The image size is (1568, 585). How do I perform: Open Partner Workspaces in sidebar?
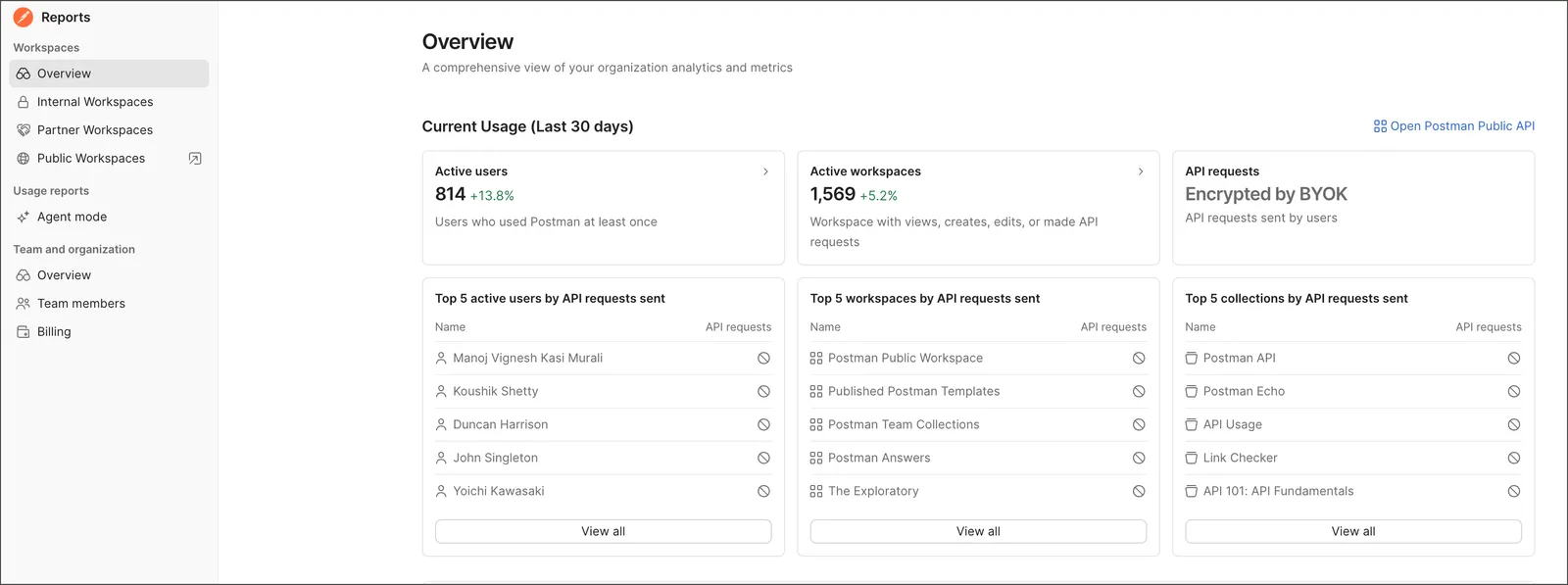point(109,130)
